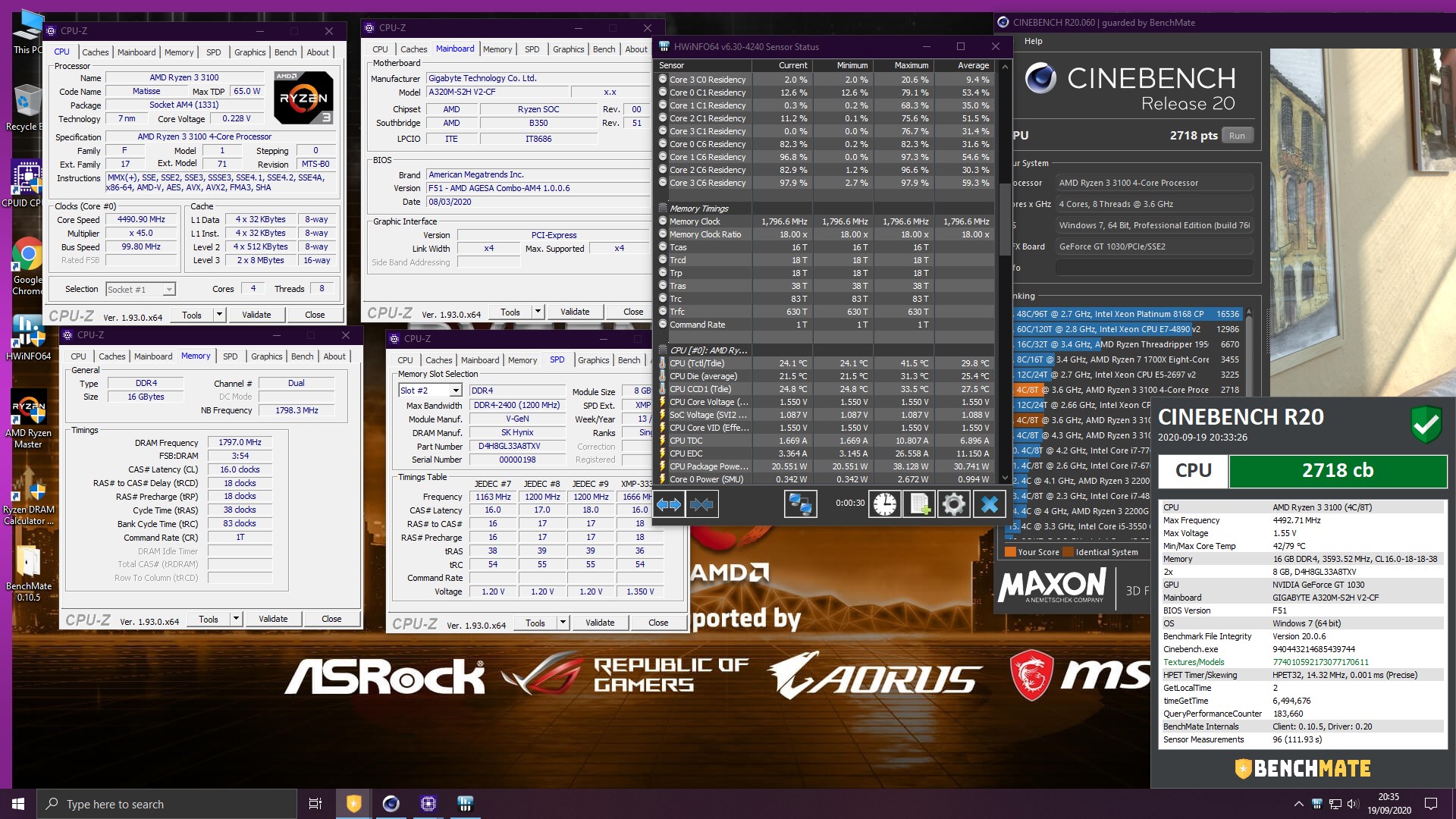The image size is (1456, 819).
Task: Expand Tools arrow in CPU-Z Memory window
Action: pyautogui.click(x=236, y=619)
